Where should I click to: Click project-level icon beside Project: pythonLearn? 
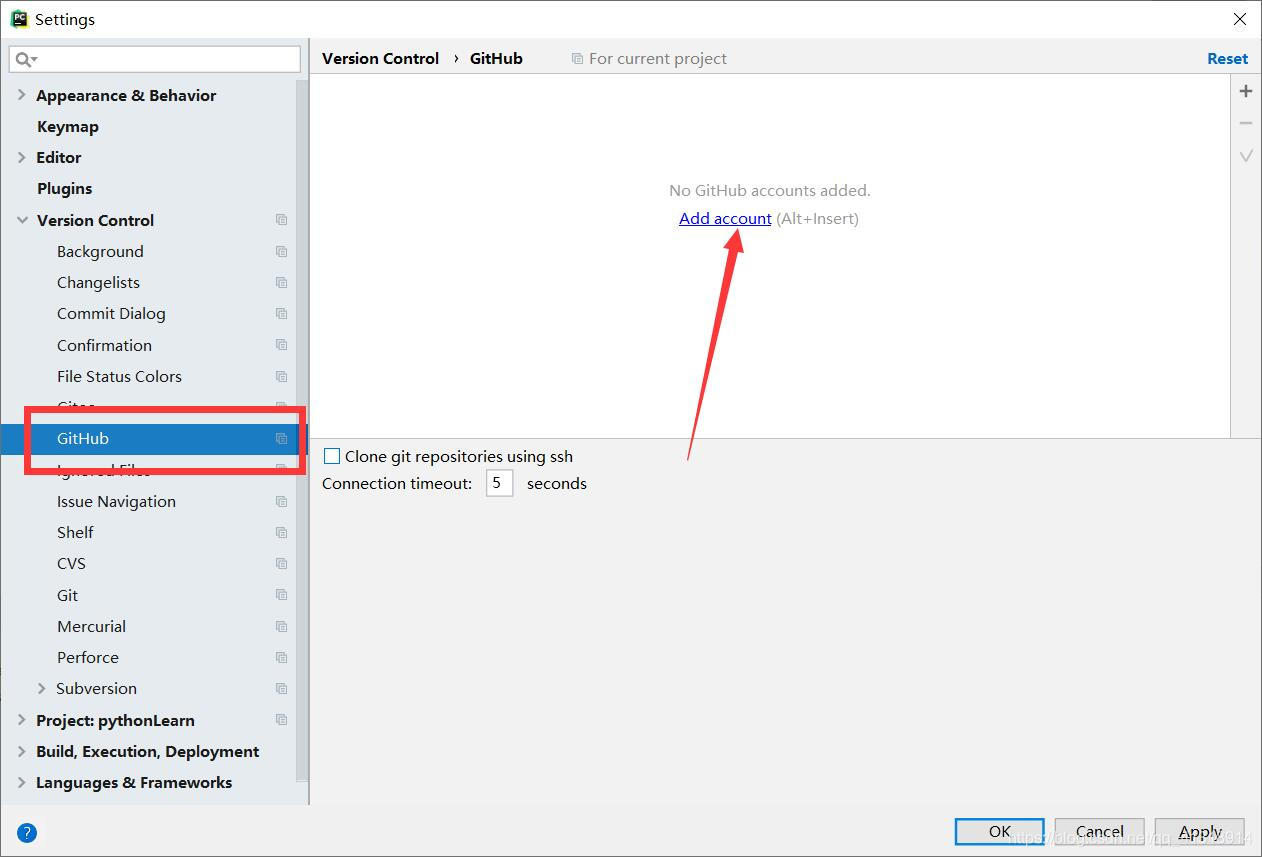point(282,720)
